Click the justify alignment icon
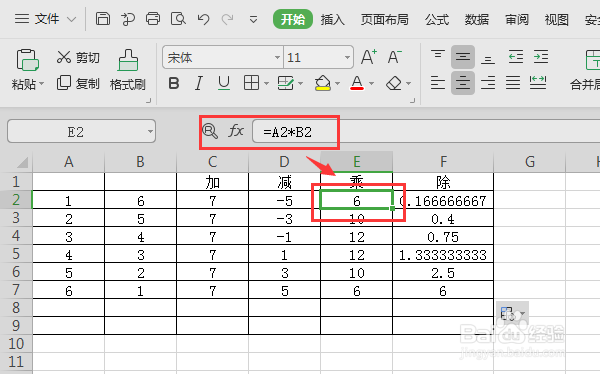 pyautogui.click(x=513, y=83)
